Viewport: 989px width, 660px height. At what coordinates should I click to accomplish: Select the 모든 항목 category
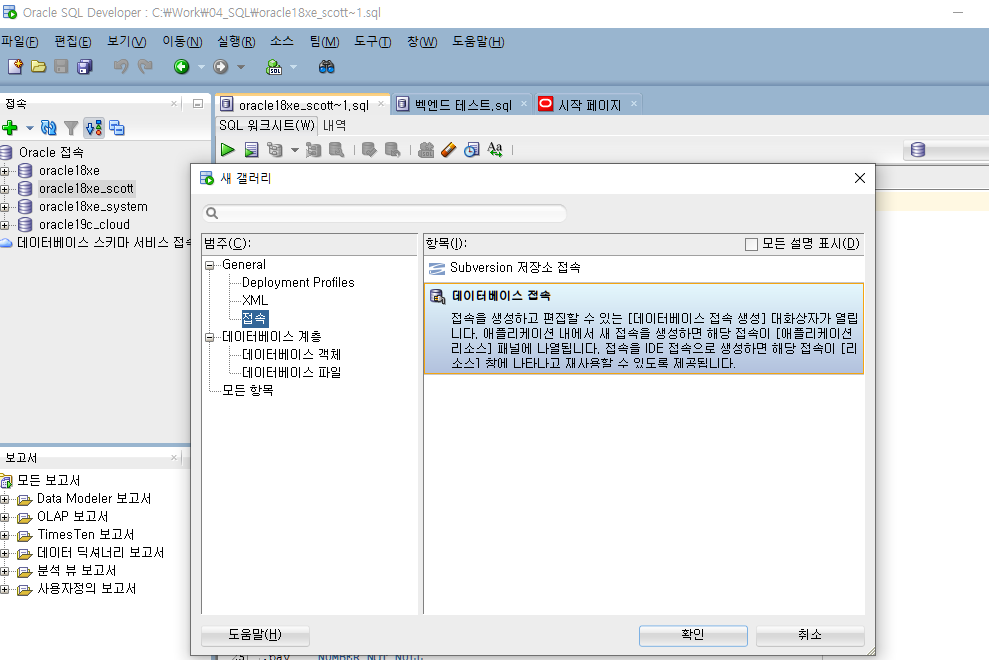(x=247, y=391)
